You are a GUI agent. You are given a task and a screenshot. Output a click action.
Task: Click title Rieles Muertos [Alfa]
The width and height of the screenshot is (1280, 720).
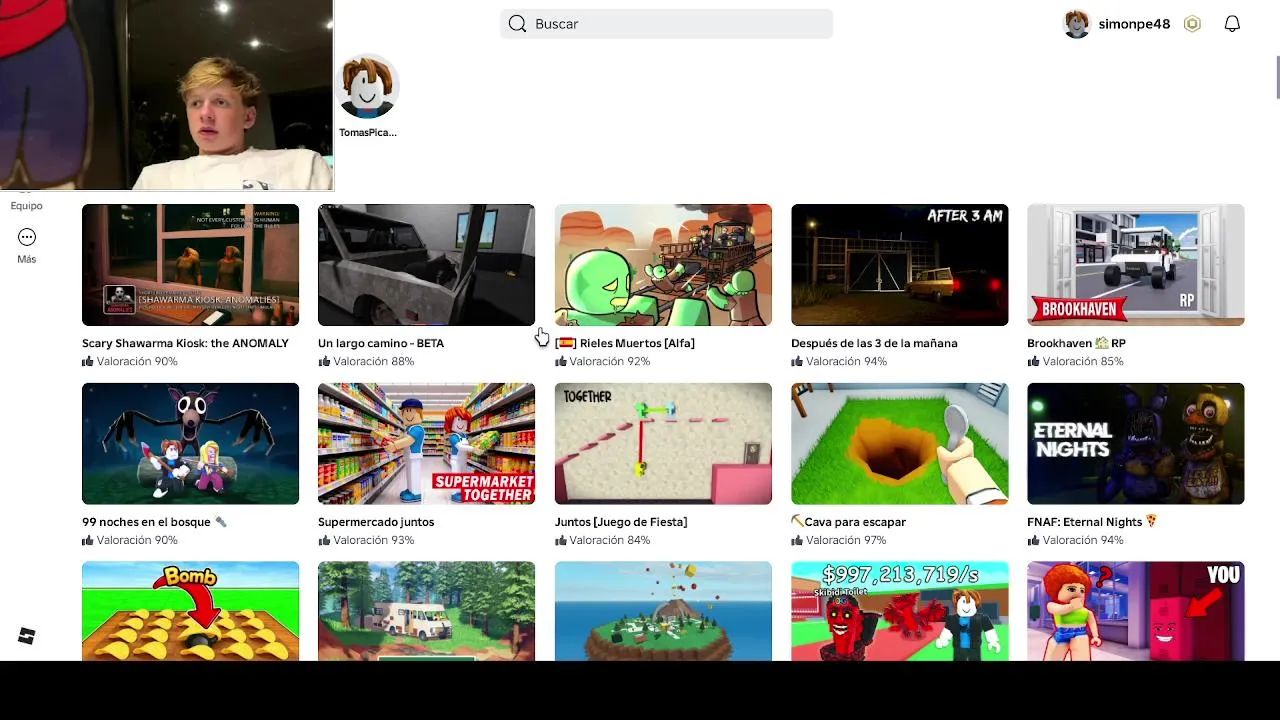(625, 343)
